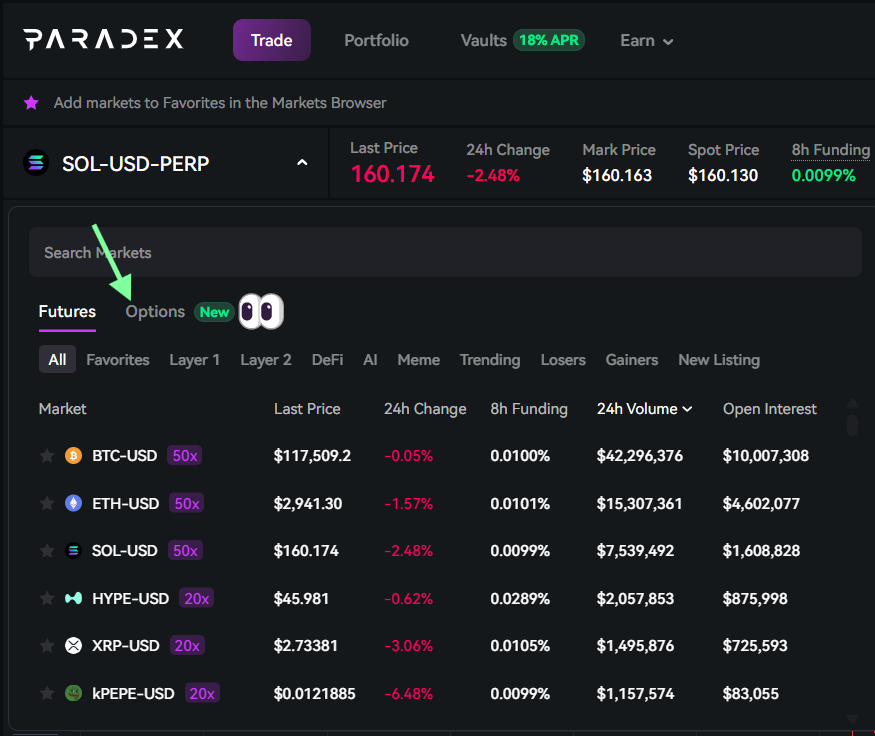The width and height of the screenshot is (875, 736).
Task: Click the Paradex logo
Action: point(103,39)
